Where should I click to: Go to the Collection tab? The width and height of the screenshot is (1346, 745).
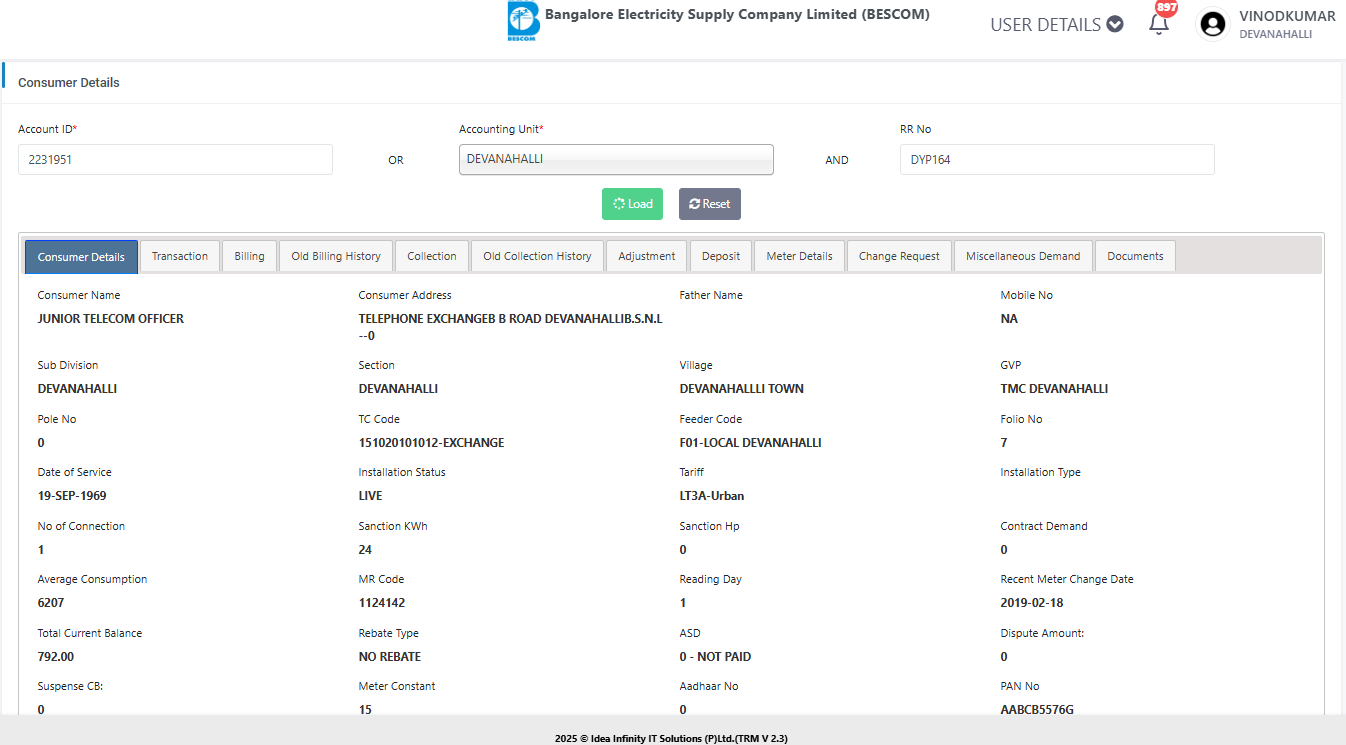pos(432,256)
